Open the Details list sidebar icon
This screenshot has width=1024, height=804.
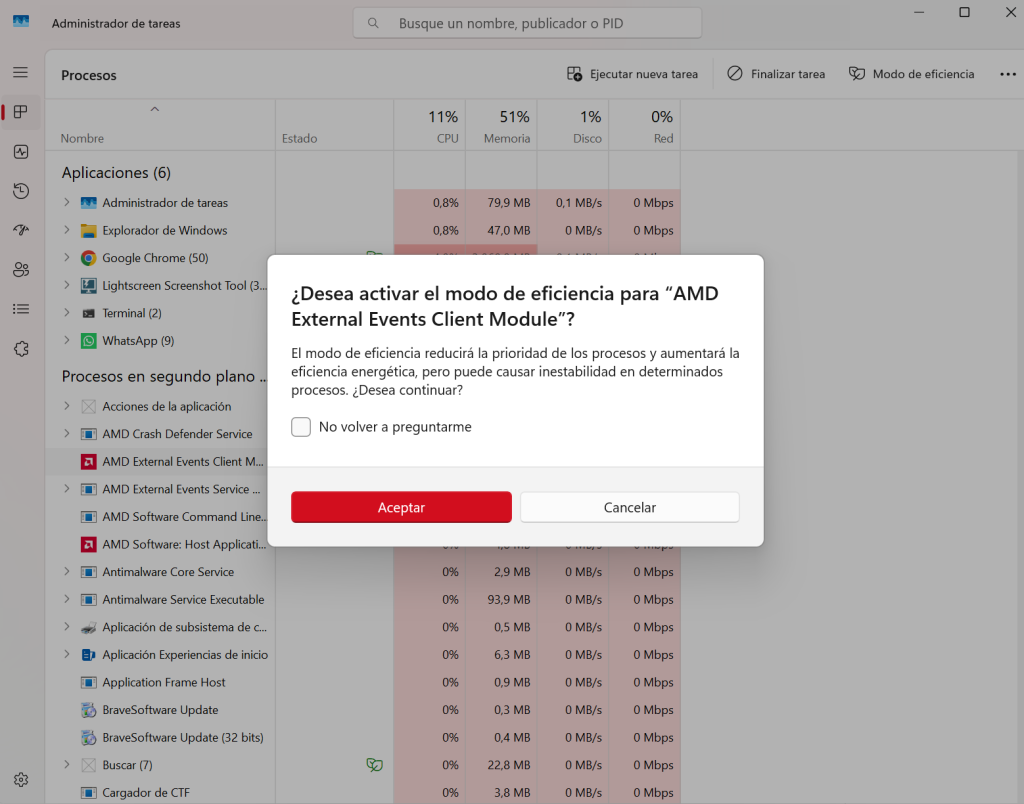(x=21, y=309)
